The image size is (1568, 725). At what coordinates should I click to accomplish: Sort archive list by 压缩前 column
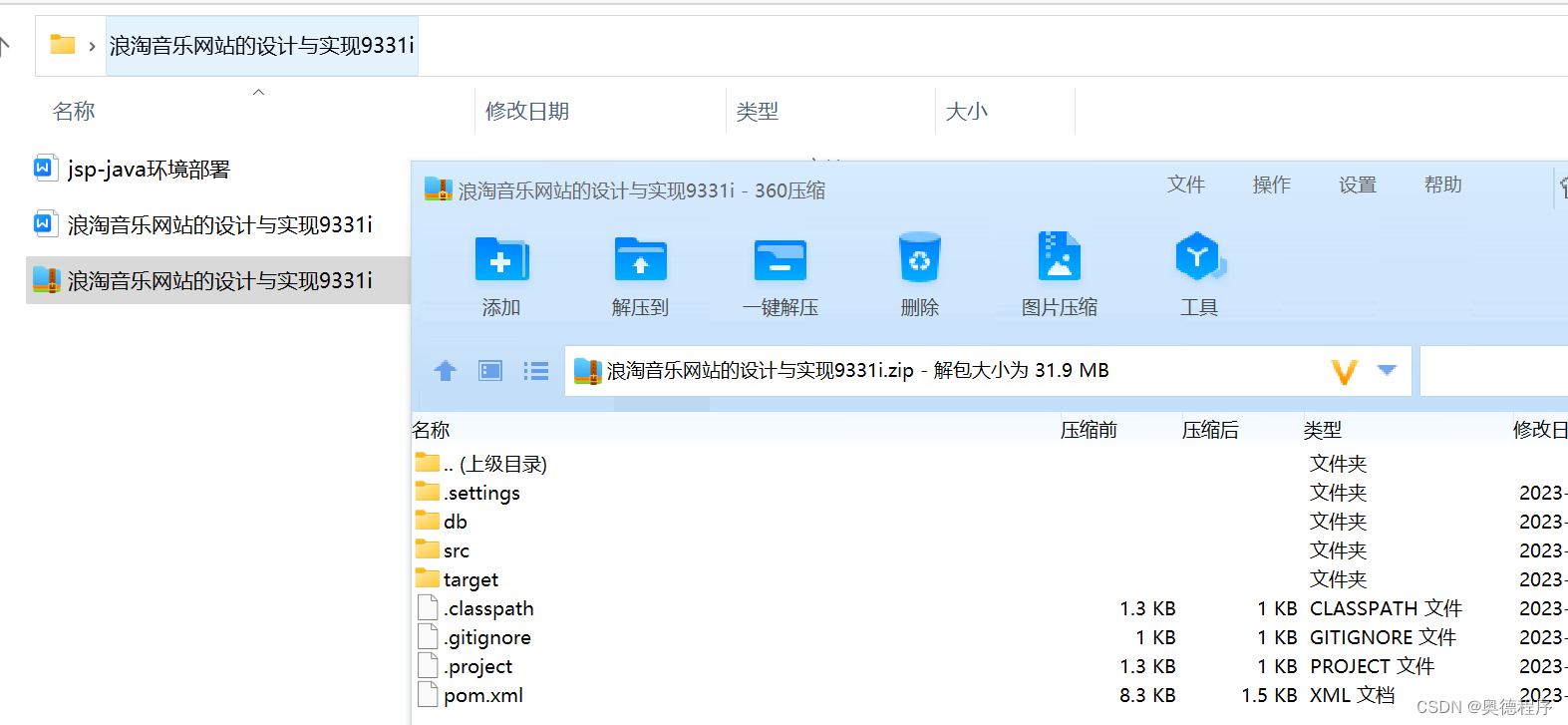1089,430
